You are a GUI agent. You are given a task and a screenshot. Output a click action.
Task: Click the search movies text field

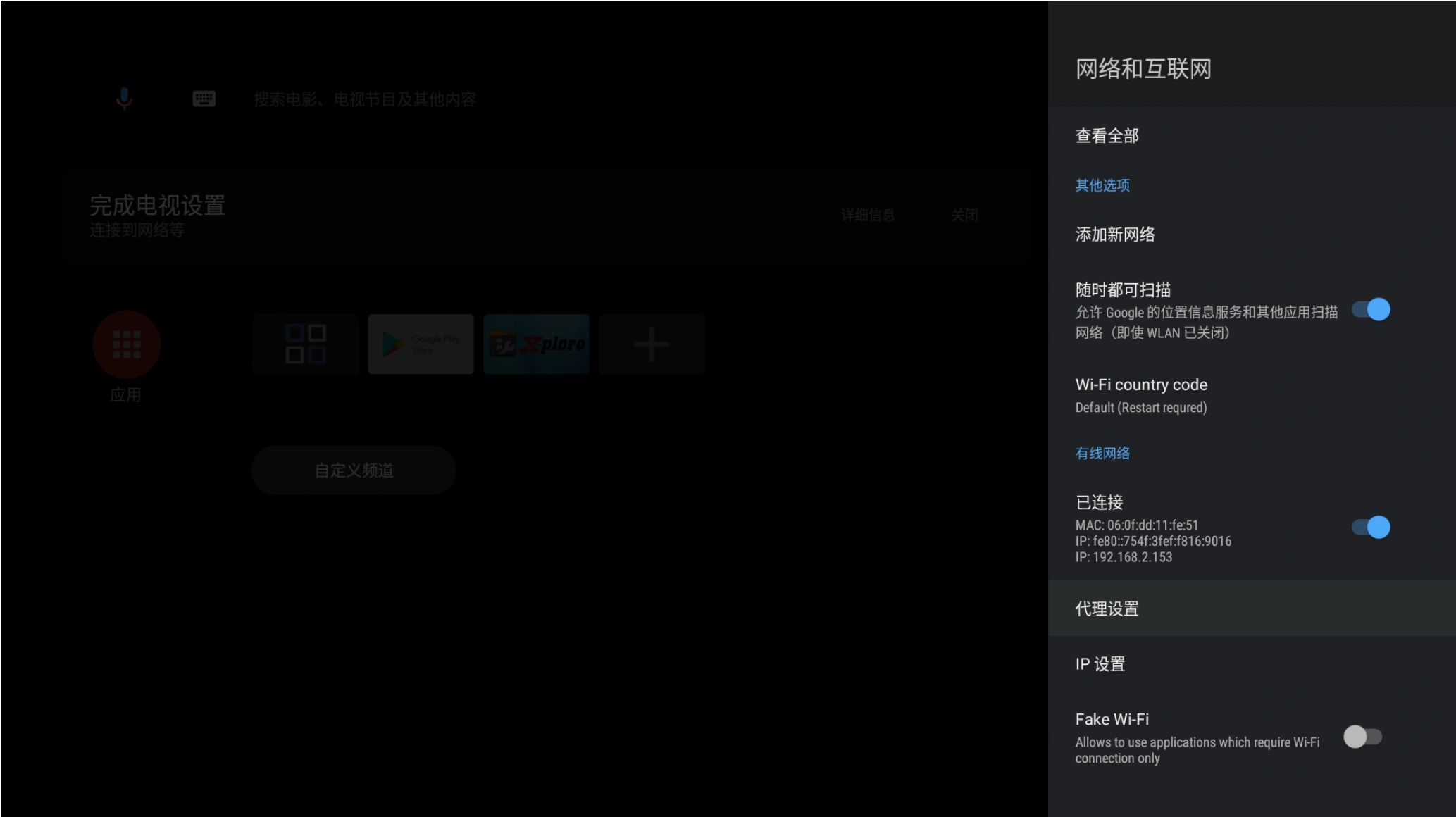(x=365, y=100)
